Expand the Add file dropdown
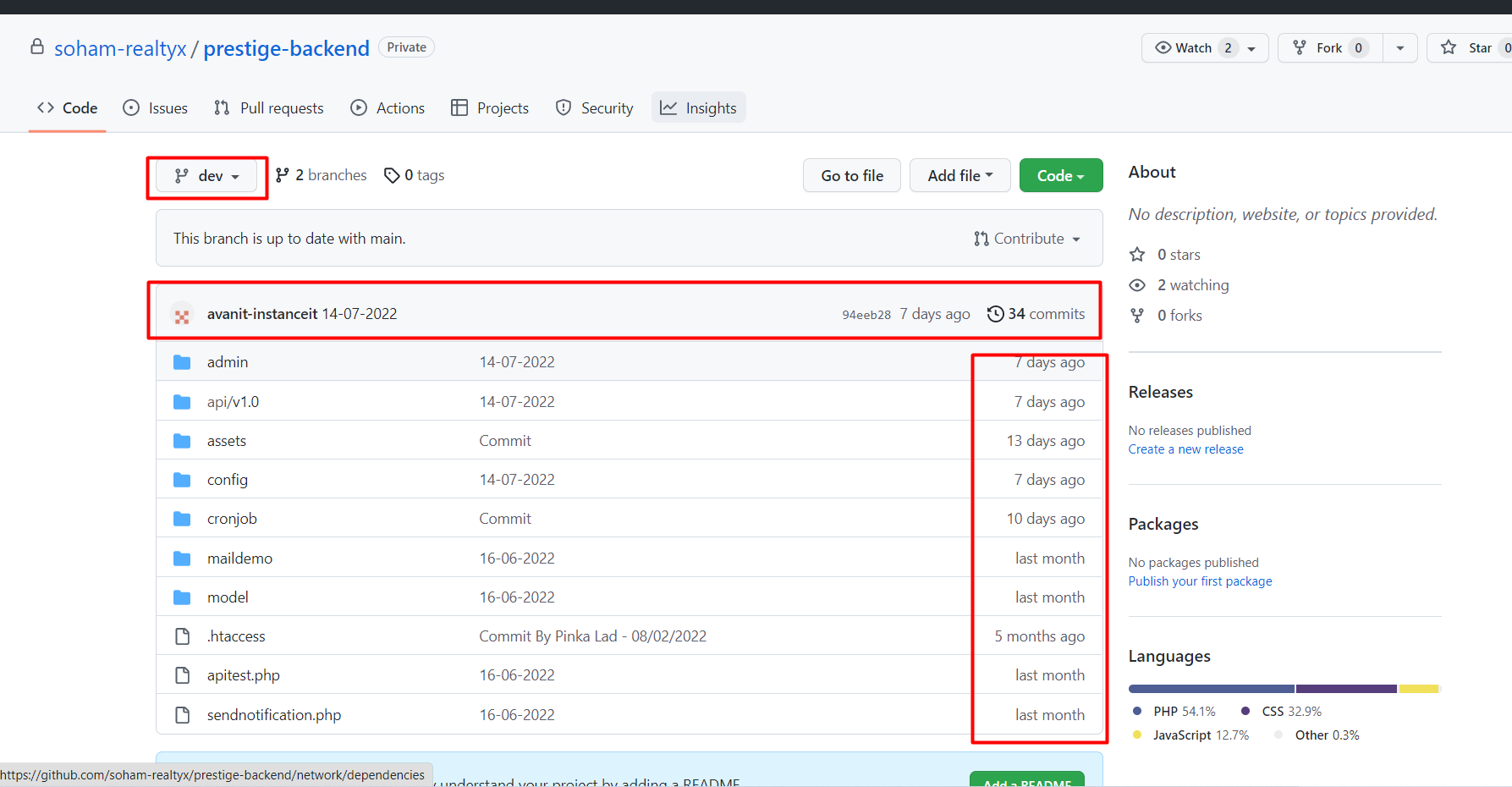The image size is (1512, 787). [x=960, y=175]
